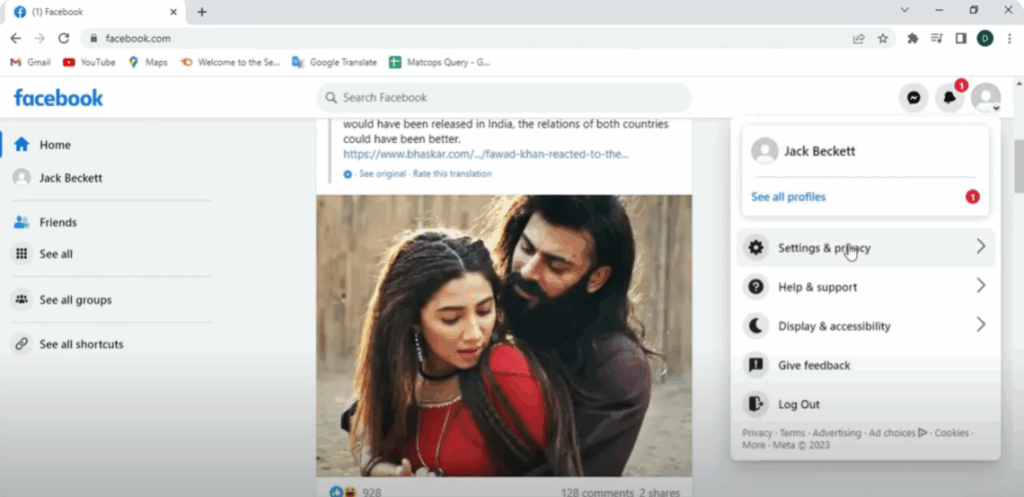Click the Give feedback icon
Viewport: 1024px width, 497px height.
click(756, 365)
